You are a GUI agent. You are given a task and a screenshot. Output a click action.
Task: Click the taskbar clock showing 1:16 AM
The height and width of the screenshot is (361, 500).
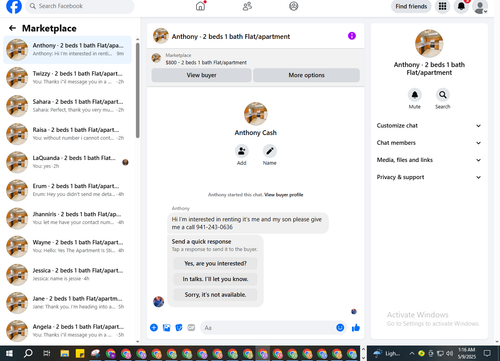pyautogui.click(x=466, y=353)
